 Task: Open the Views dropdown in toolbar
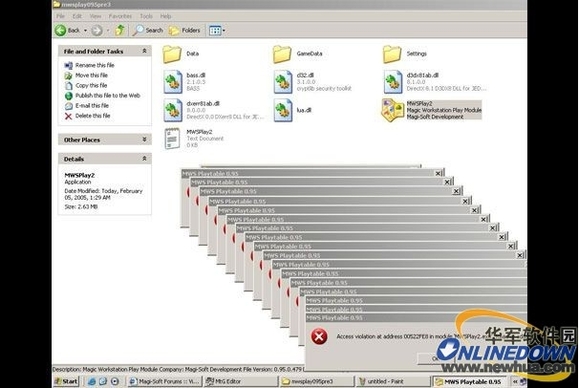pos(217,30)
